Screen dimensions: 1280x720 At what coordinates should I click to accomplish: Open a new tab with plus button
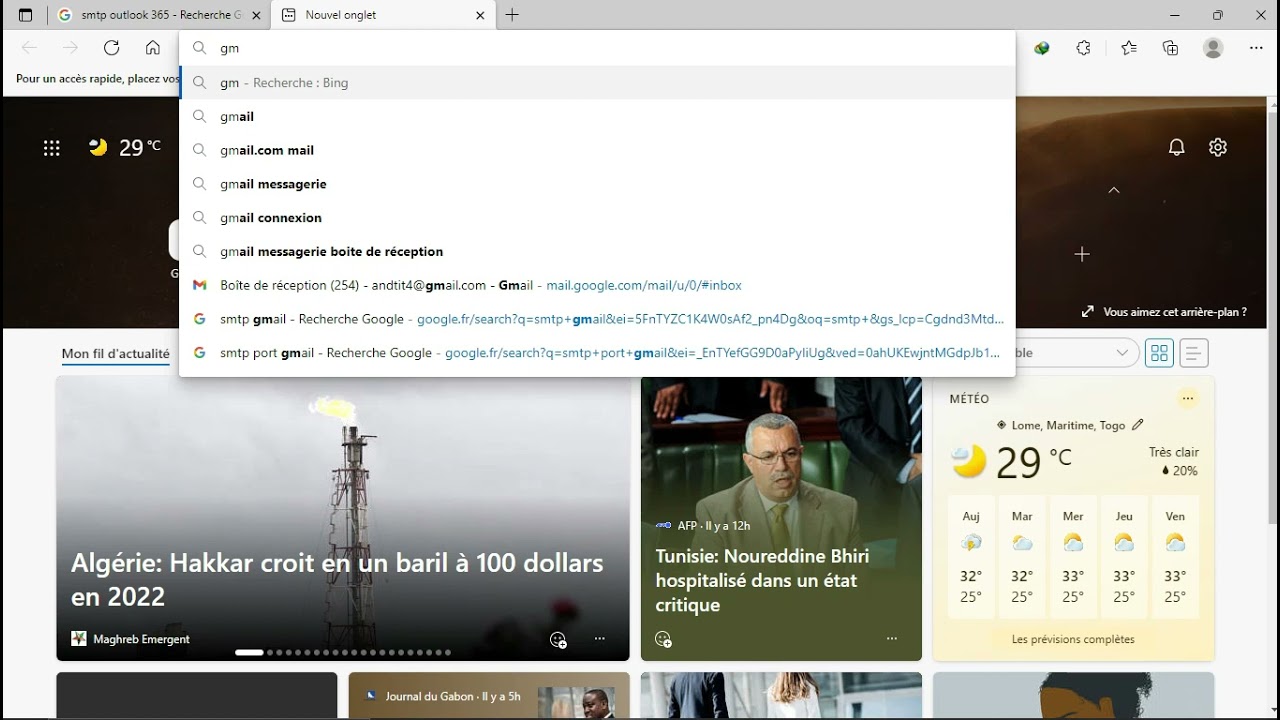point(512,15)
